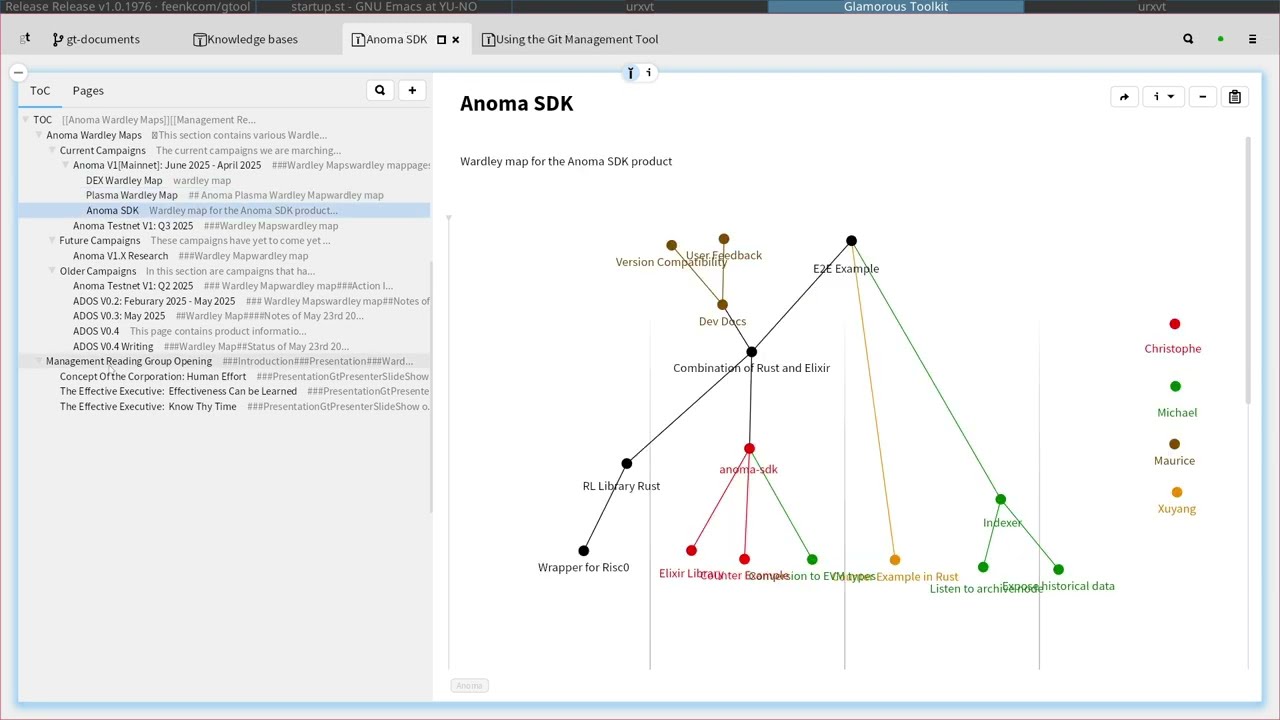Collapse the Anoma Wardley Maps node

[38, 135]
